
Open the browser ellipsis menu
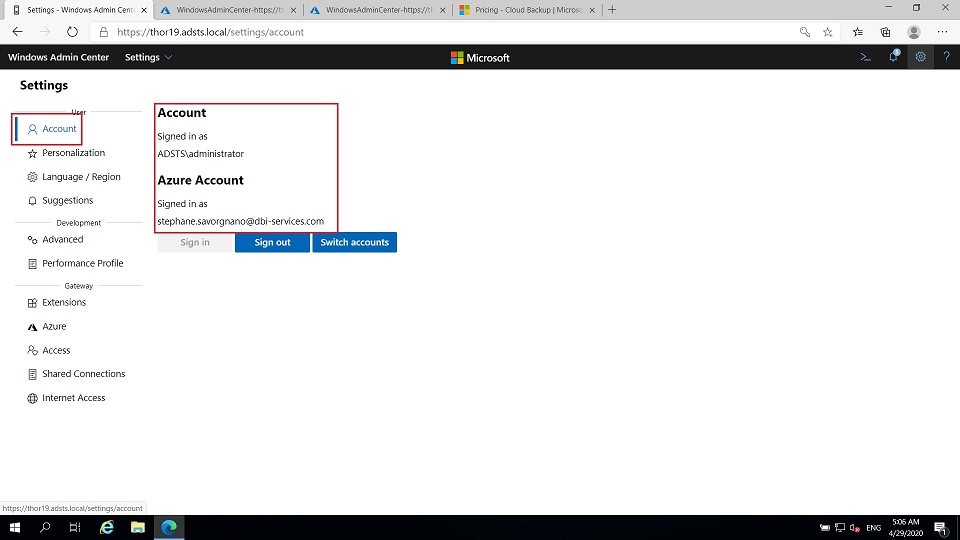(942, 32)
